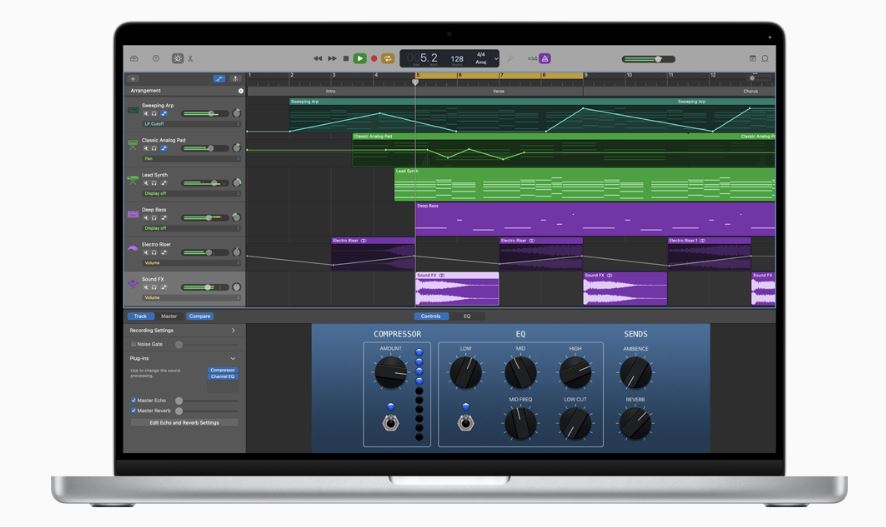Flip the Compressor on/off switch

(390, 423)
